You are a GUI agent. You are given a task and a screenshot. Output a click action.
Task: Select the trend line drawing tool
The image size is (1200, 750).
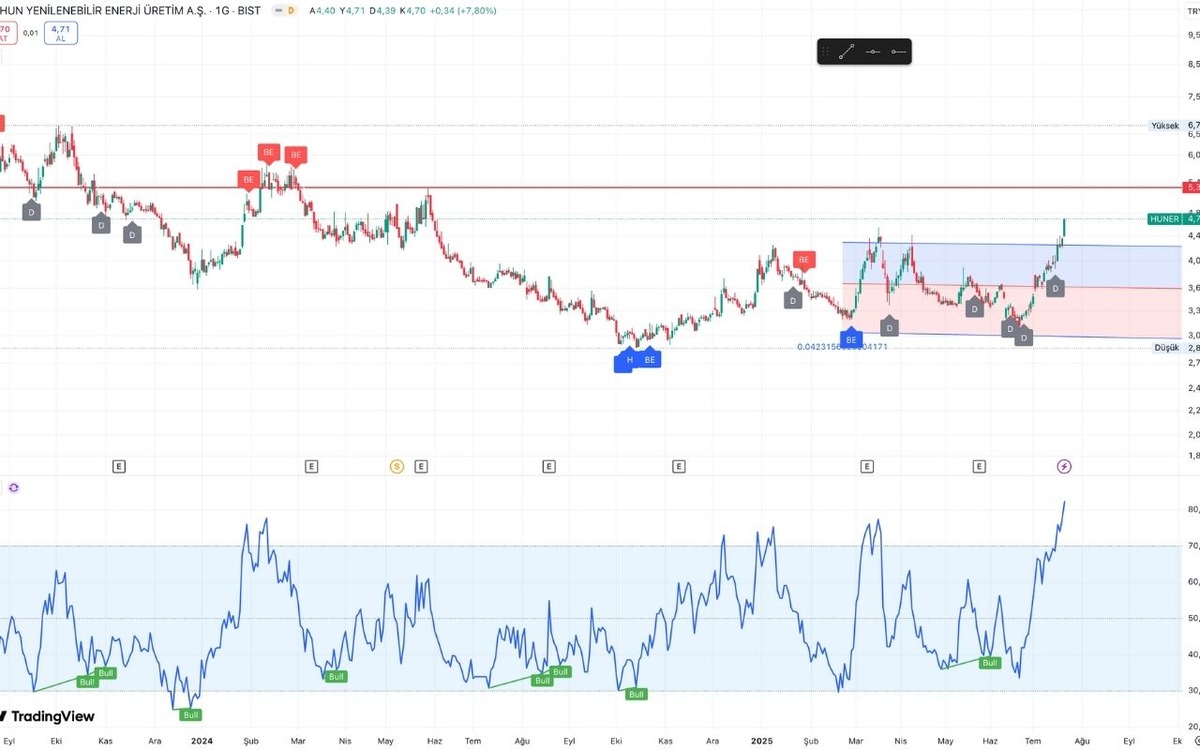pos(846,52)
